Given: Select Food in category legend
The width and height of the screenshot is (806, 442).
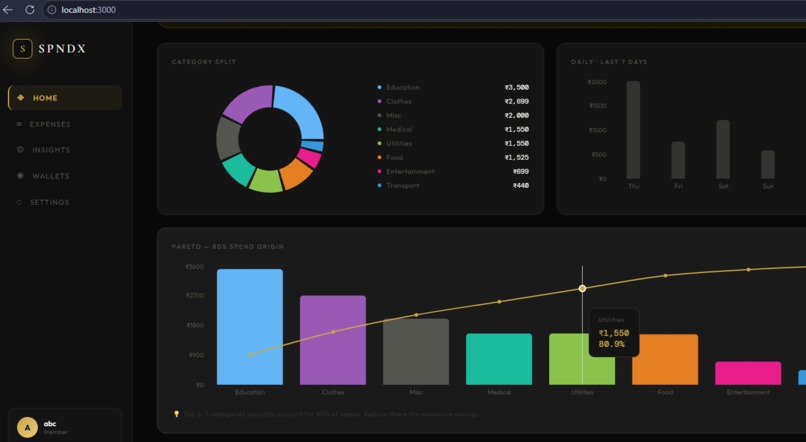Looking at the screenshot, I should click(394, 158).
